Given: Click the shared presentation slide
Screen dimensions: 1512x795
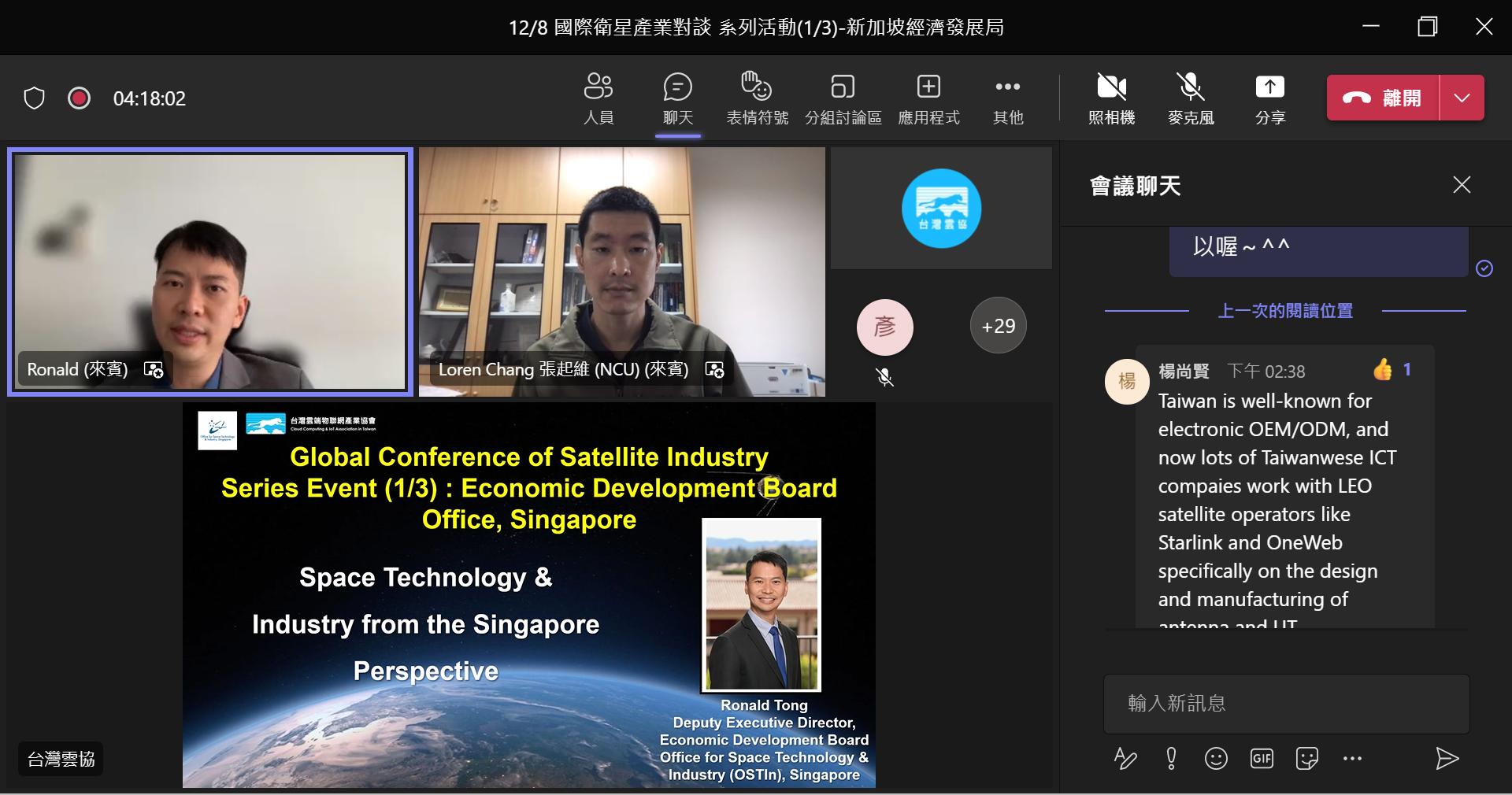Looking at the screenshot, I should [x=529, y=595].
